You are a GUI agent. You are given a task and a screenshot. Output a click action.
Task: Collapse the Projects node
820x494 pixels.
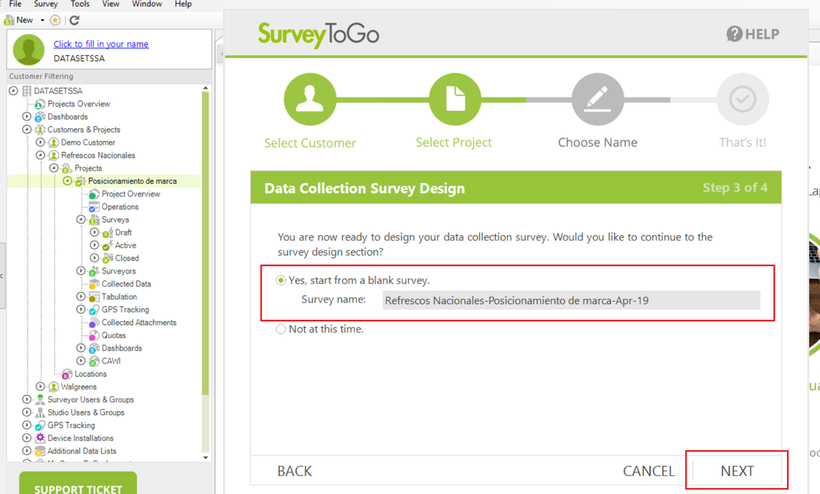click(54, 168)
